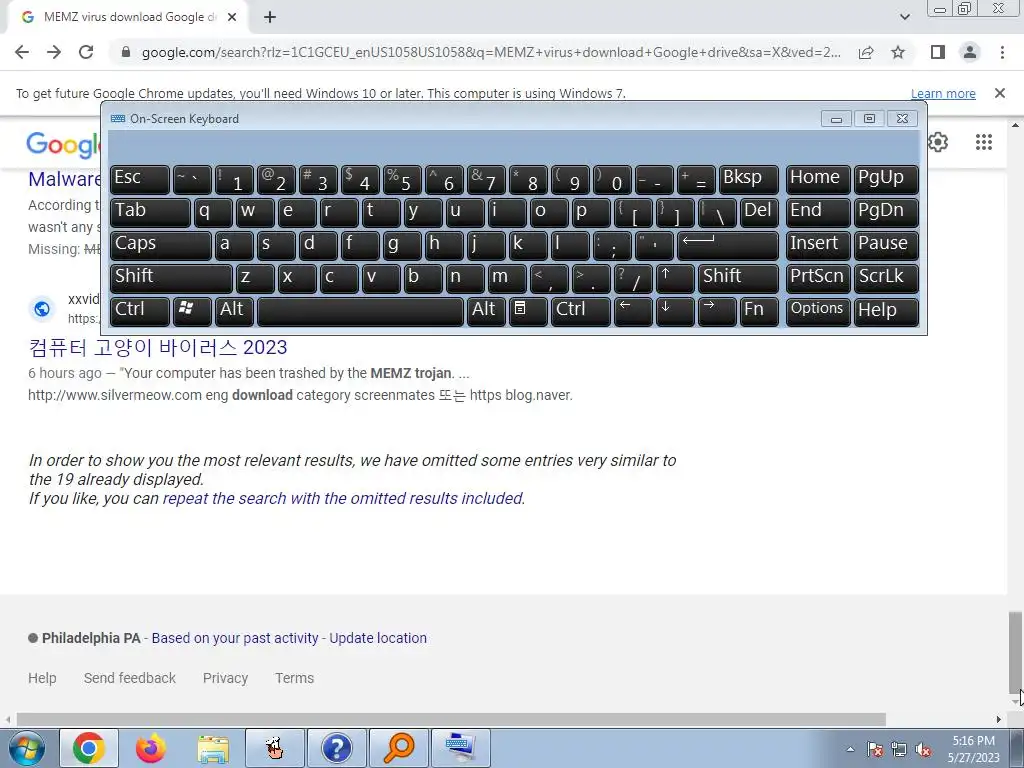Click the Tab key on the keyboard
Viewport: 1024px width, 768px height.
coord(150,212)
